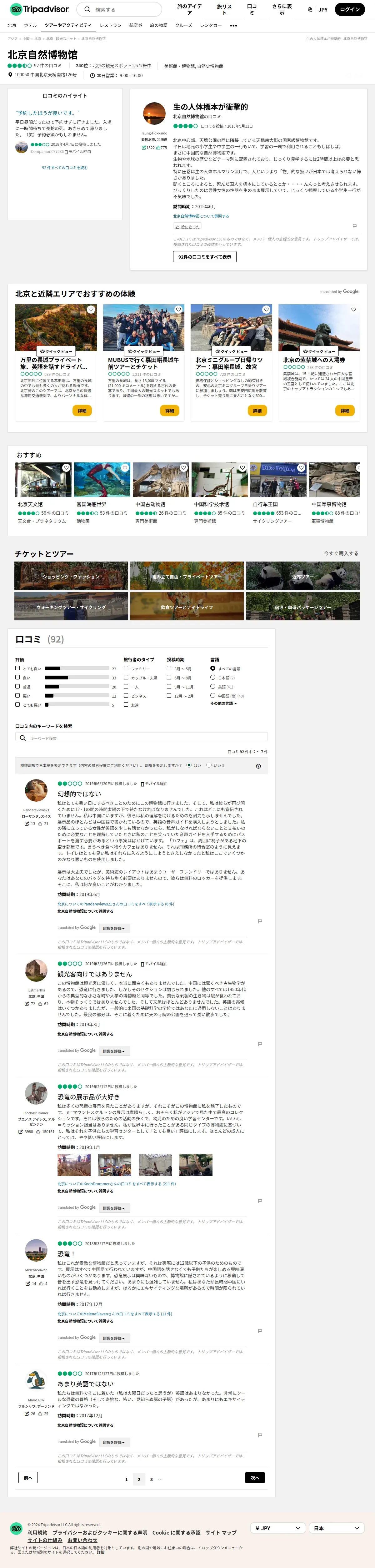Click the helpful votes icon under Tsung-Hokkaido
Image resolution: width=375 pixels, height=1568 pixels.
(158, 147)
